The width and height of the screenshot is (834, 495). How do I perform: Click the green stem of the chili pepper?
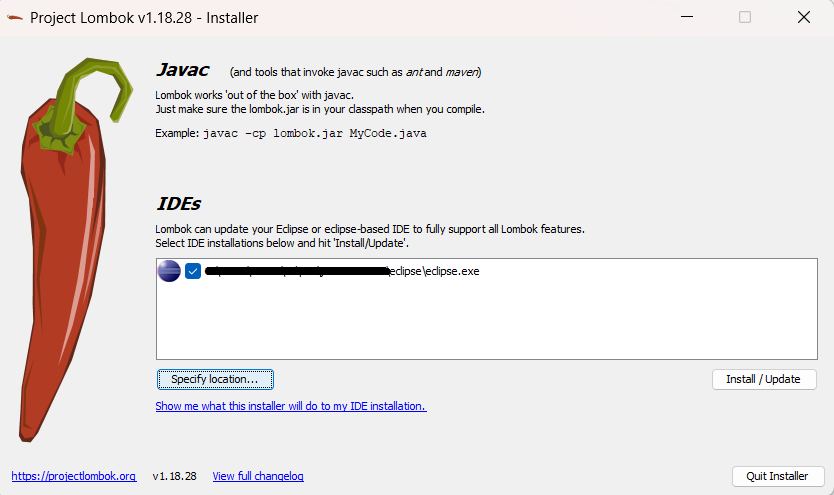point(88,101)
